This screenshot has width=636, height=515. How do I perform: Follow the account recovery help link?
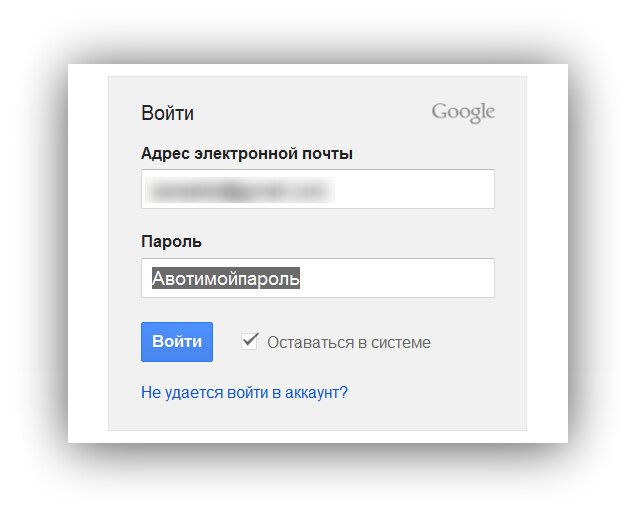tap(244, 392)
